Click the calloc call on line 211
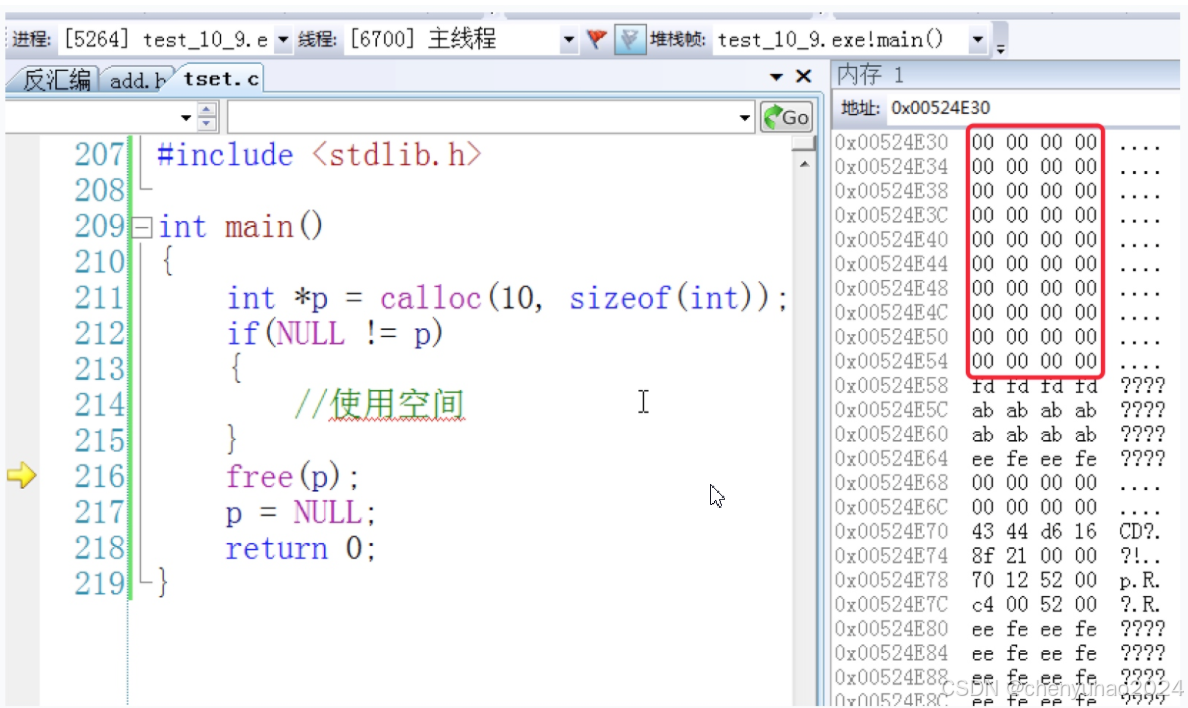 [430, 298]
